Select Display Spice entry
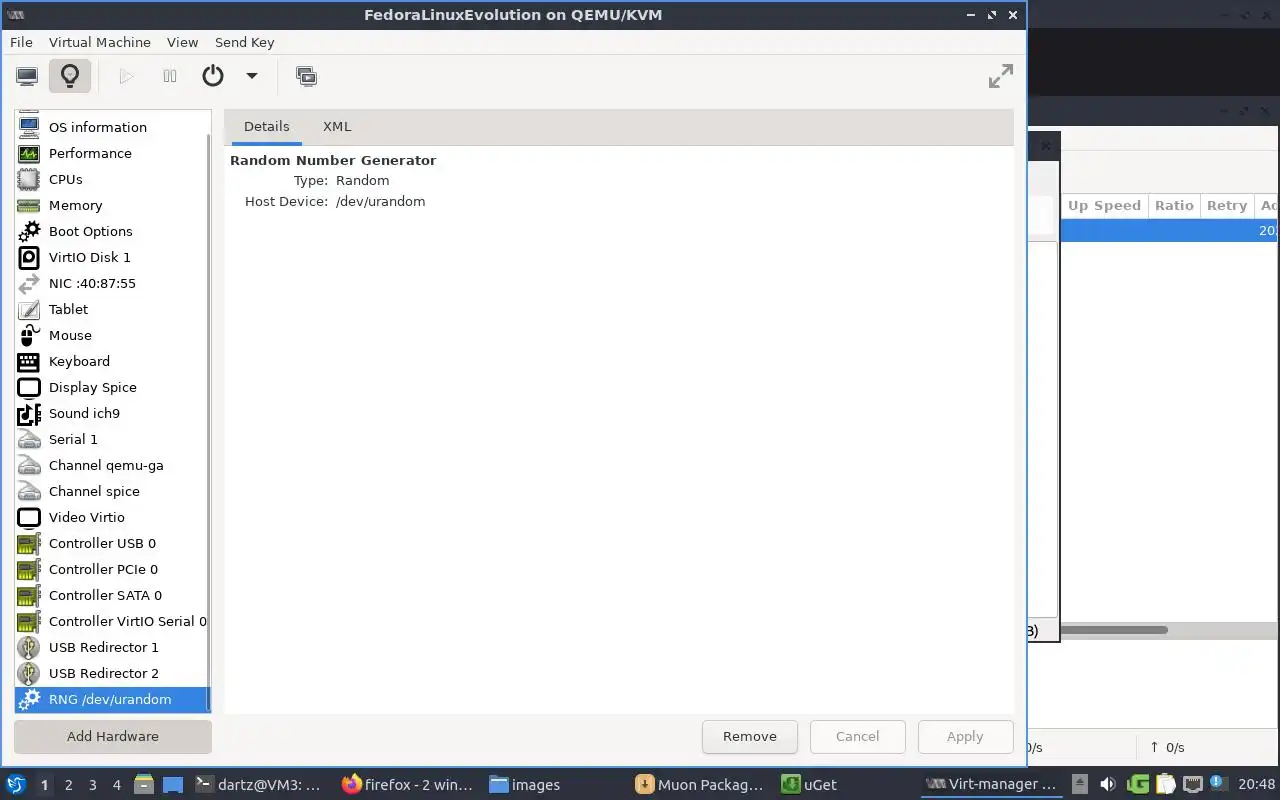This screenshot has width=1280, height=800. 112,387
